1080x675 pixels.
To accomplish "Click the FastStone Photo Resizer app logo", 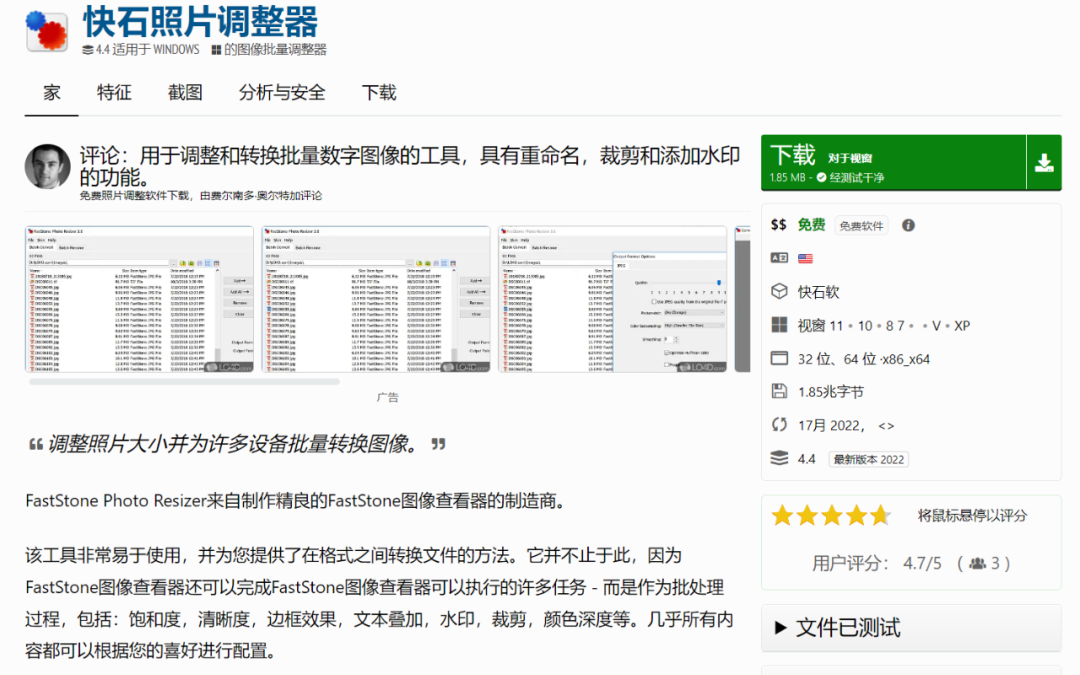I will 47,32.
